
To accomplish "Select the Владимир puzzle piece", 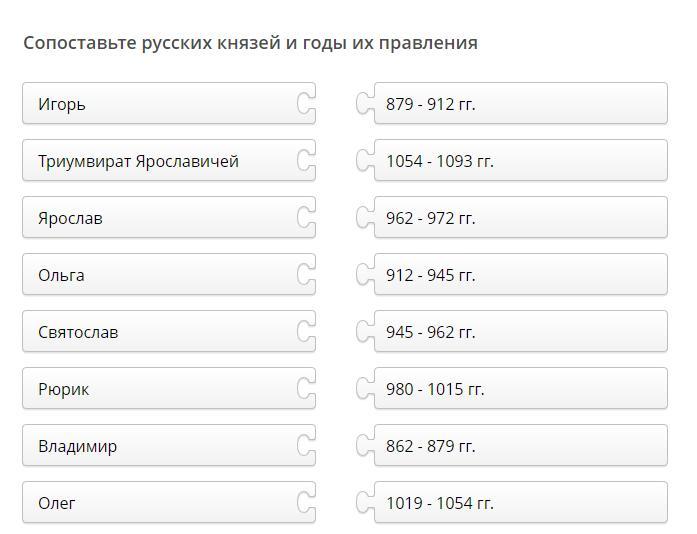I will [160, 446].
